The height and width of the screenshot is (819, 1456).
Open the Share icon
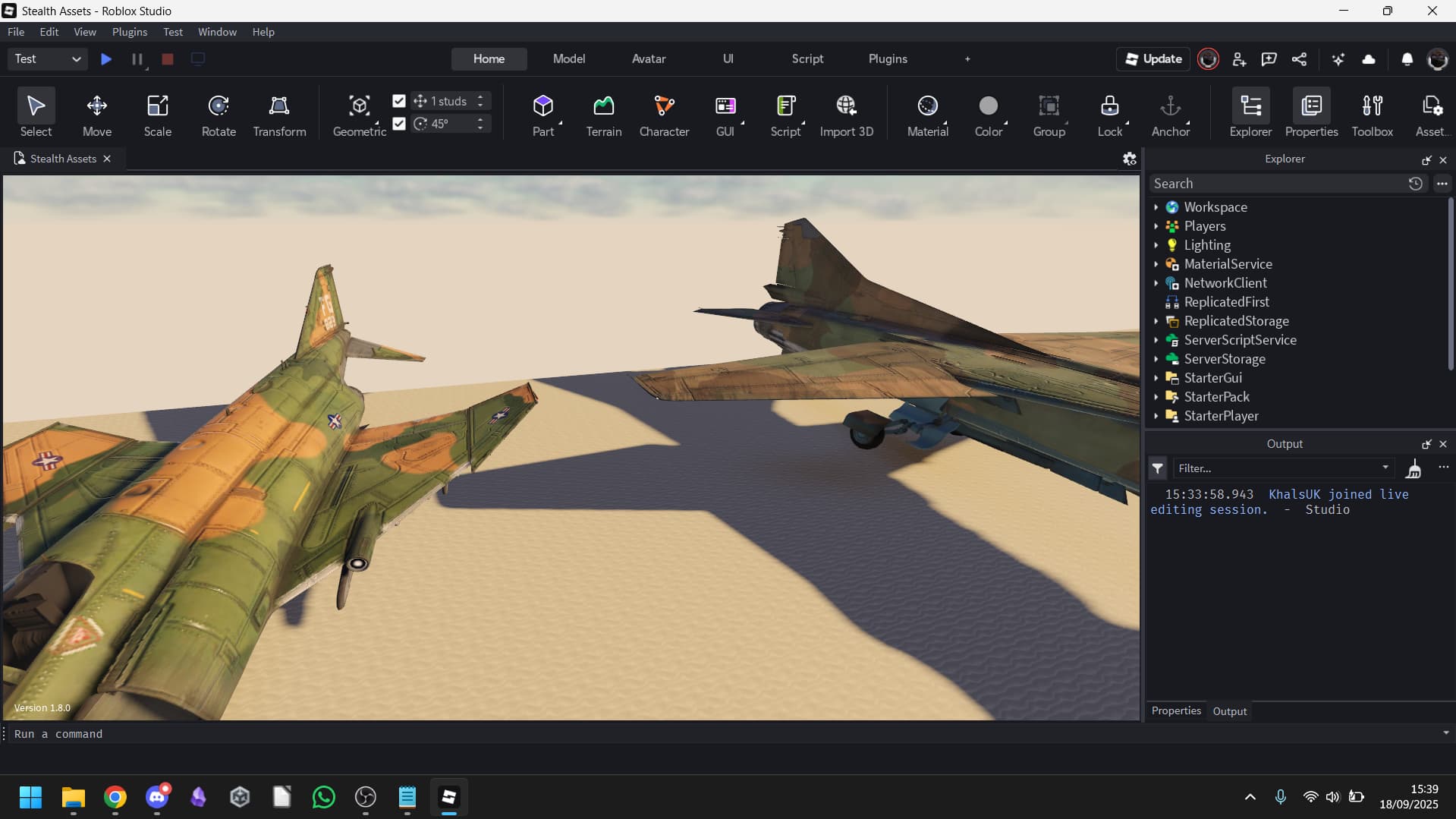[1299, 59]
